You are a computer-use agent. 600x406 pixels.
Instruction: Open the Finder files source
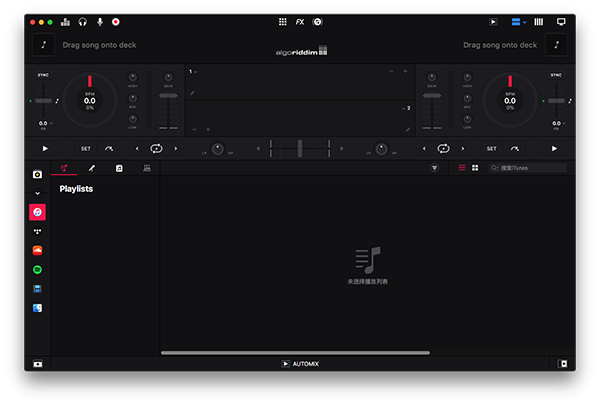(x=37, y=308)
